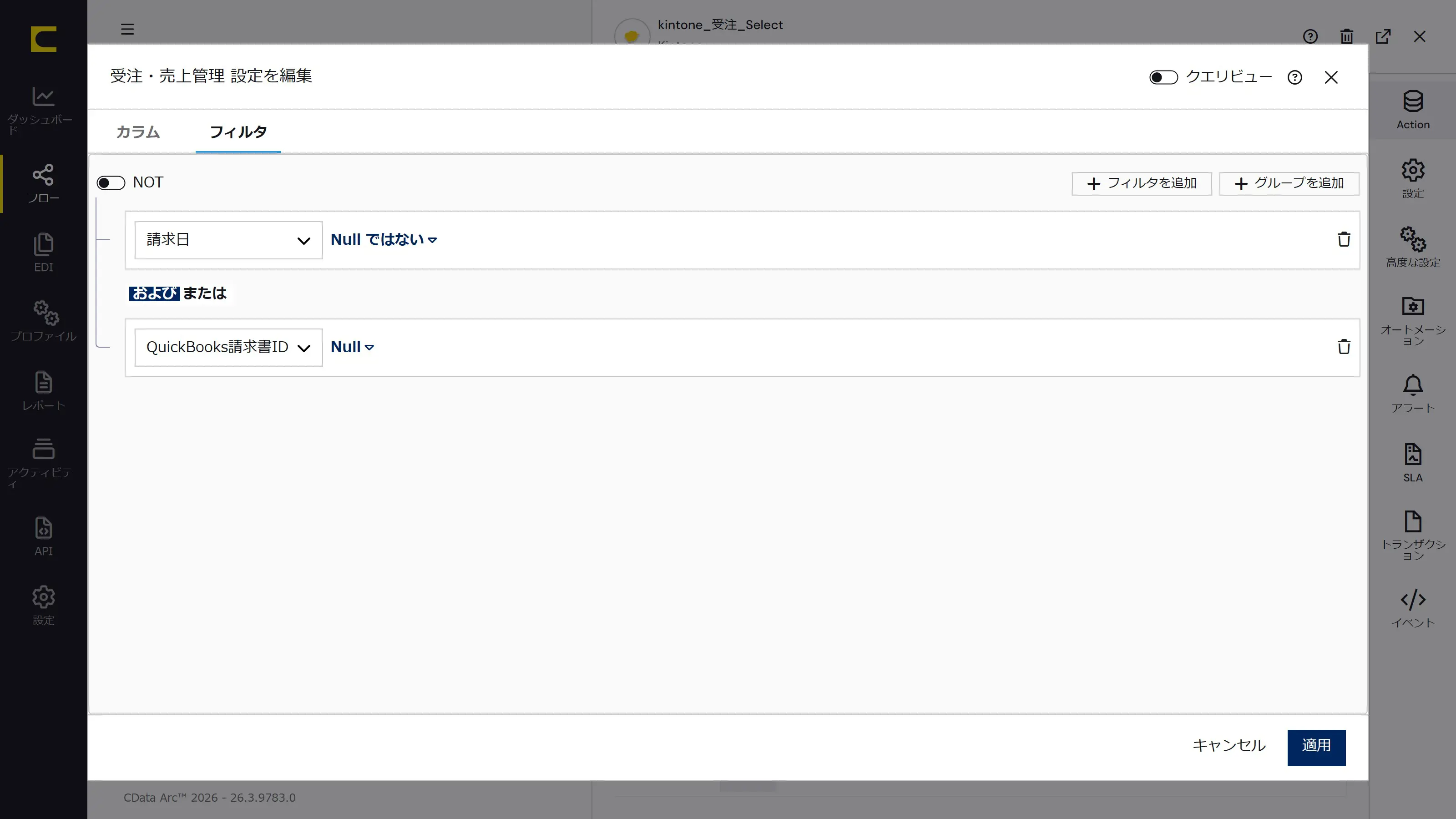The height and width of the screenshot is (819, 1456).
Task: Click the connector trash icon in the background panel
Action: 1346,37
